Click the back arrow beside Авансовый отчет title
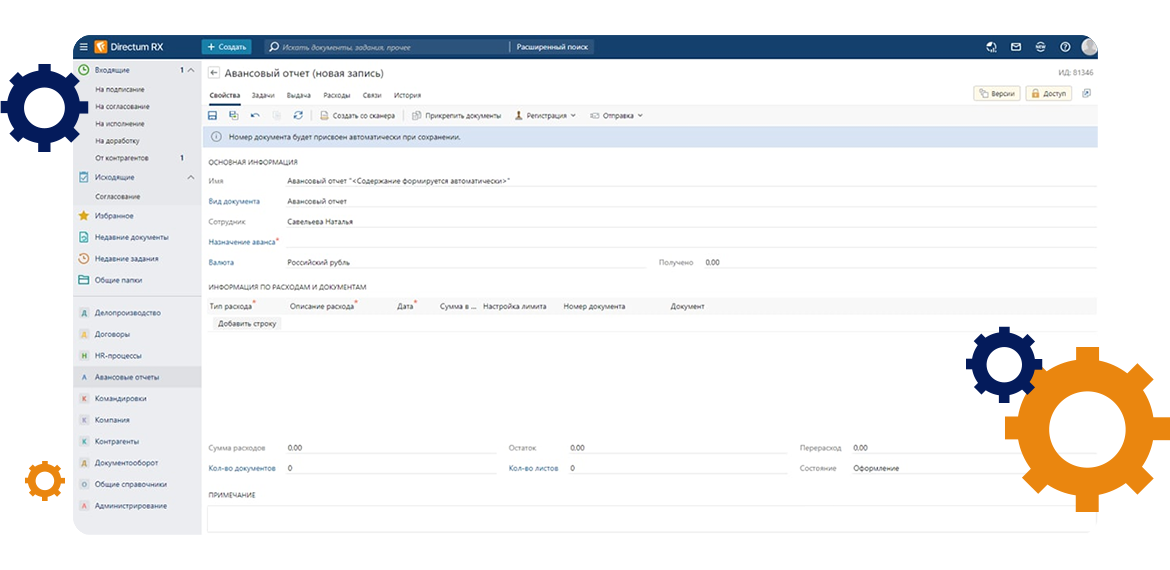This screenshot has height=570, width=1170. [214, 73]
